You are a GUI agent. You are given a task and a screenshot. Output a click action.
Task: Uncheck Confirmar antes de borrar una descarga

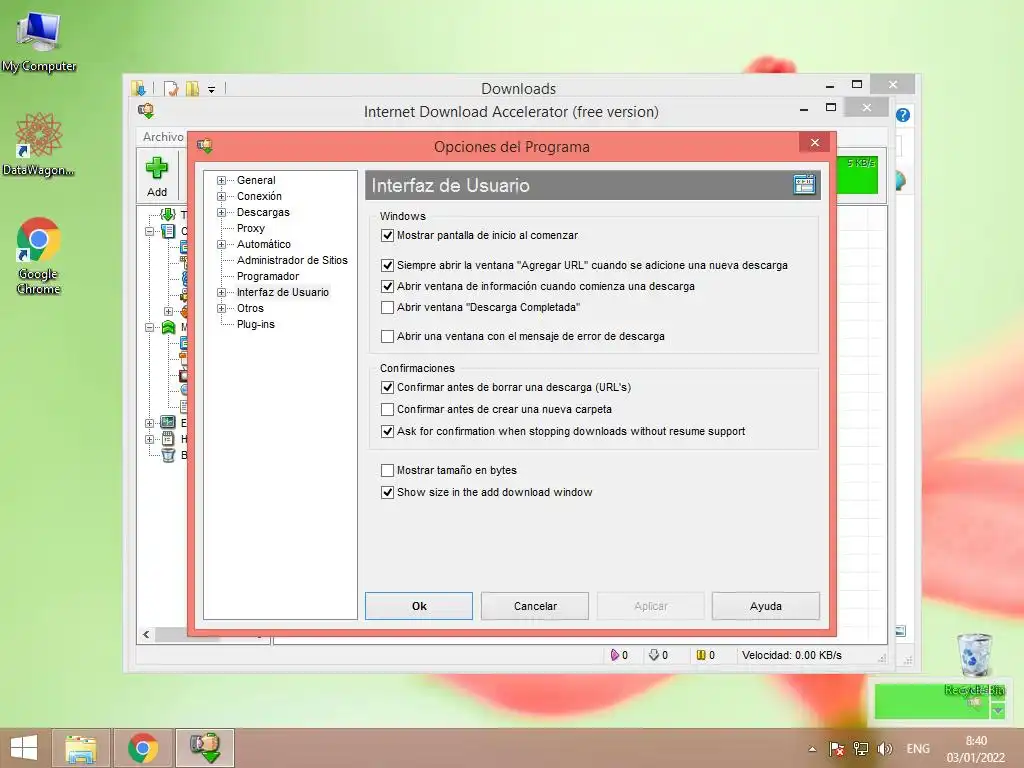tap(387, 387)
